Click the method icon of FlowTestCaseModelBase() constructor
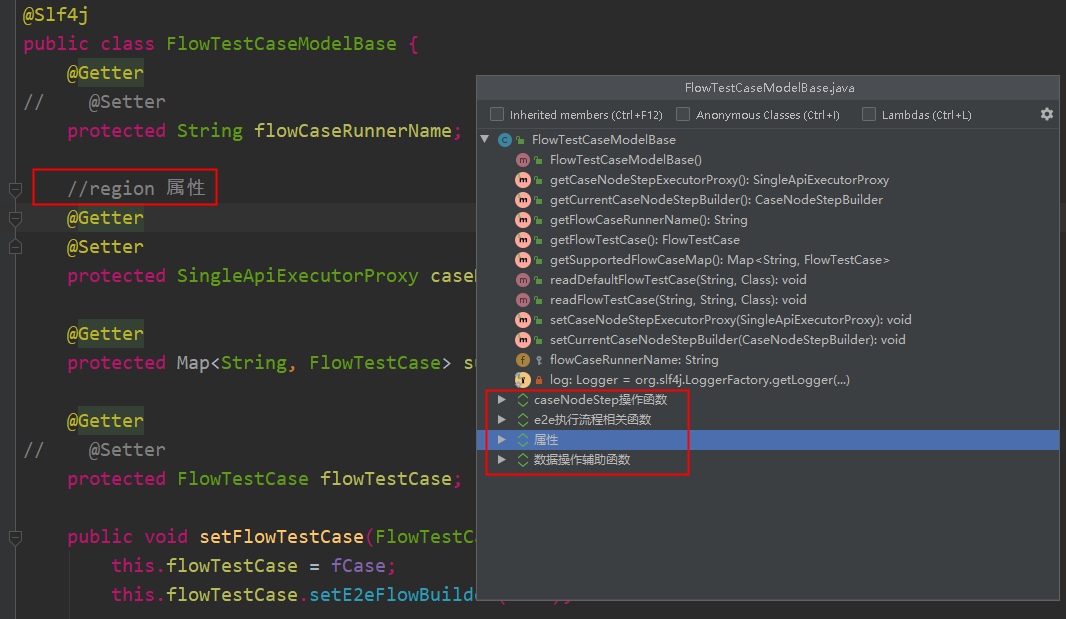This screenshot has height=619, width=1066. point(522,160)
